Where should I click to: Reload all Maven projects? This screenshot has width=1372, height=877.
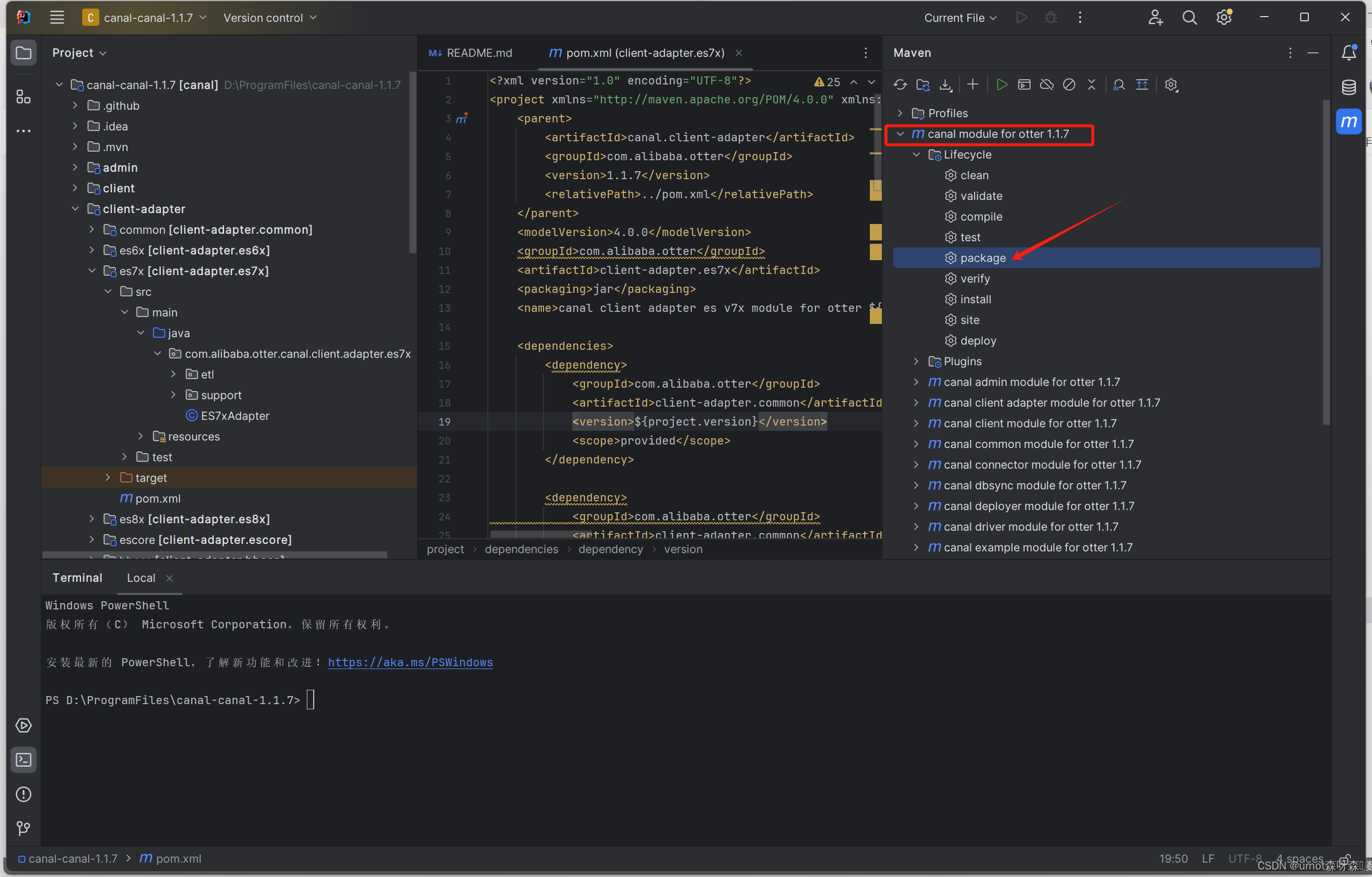click(x=900, y=85)
